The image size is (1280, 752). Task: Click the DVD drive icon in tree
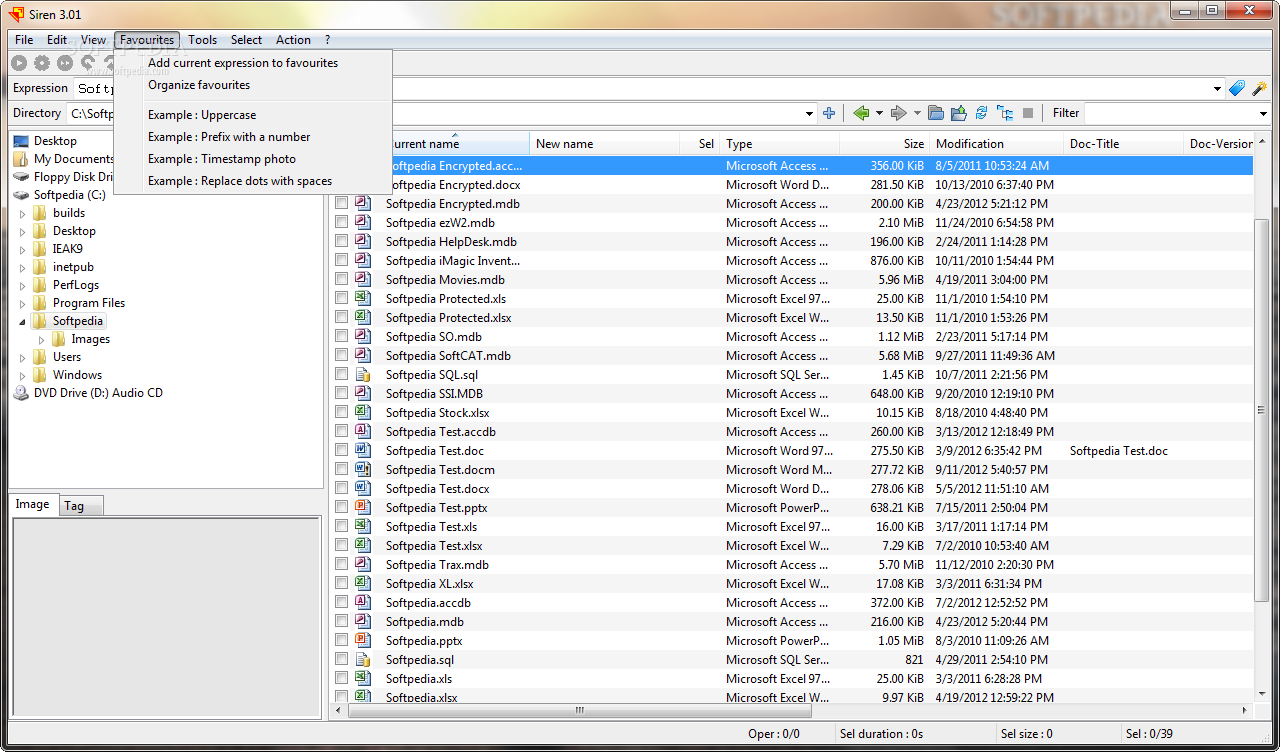[x=21, y=393]
